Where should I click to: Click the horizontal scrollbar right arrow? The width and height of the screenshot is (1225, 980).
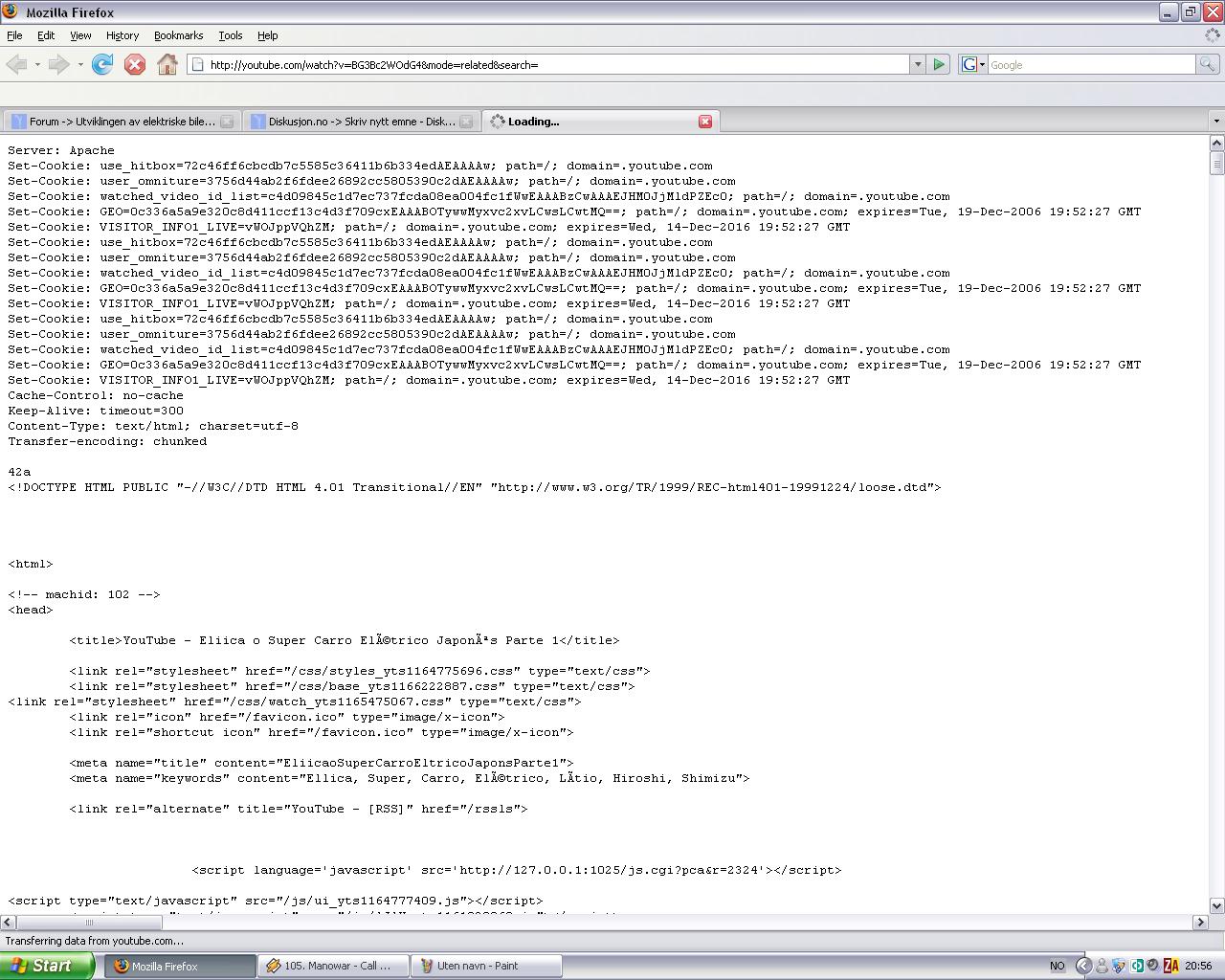point(1200,922)
